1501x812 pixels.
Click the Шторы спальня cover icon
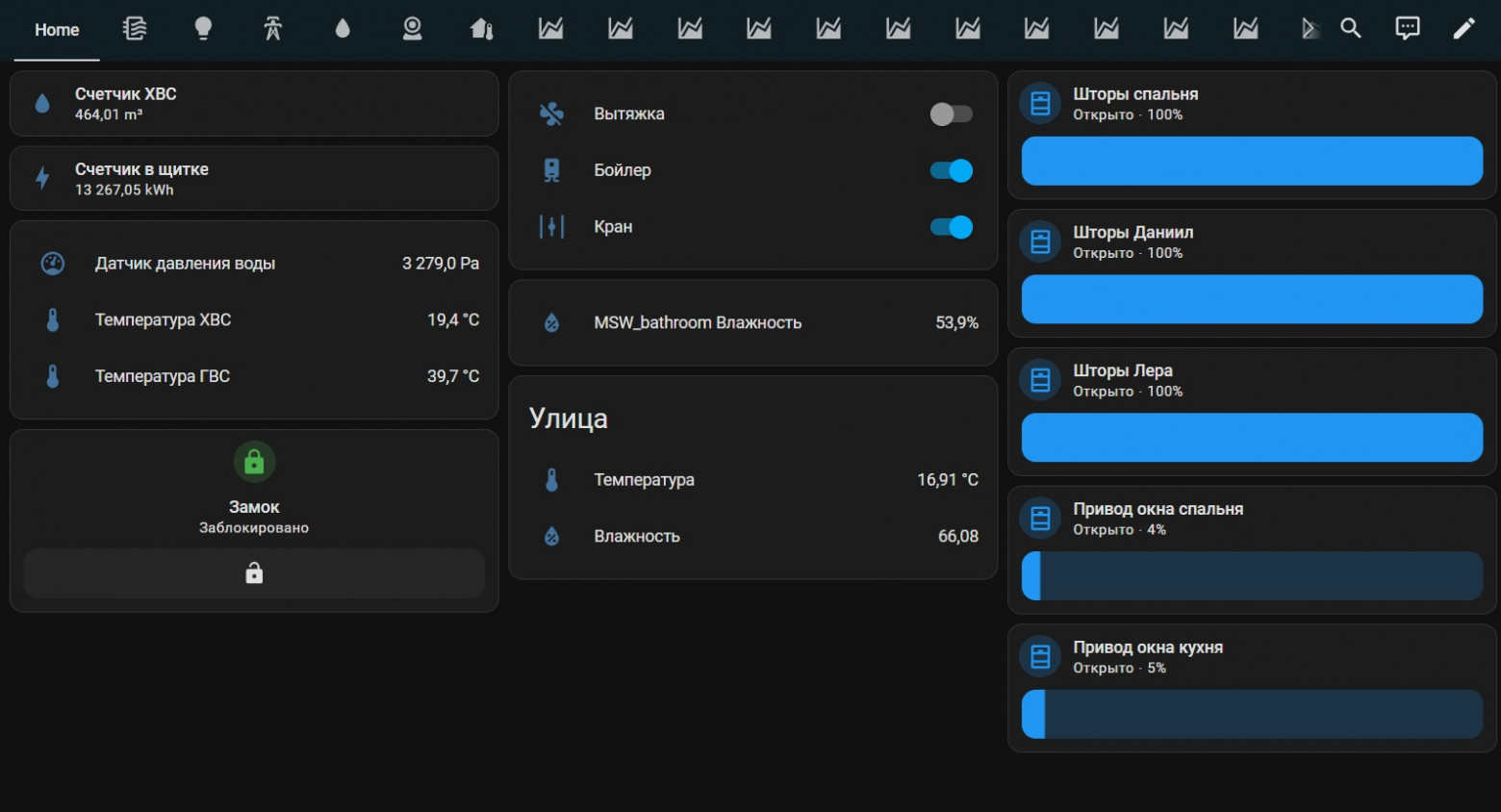tap(1040, 103)
